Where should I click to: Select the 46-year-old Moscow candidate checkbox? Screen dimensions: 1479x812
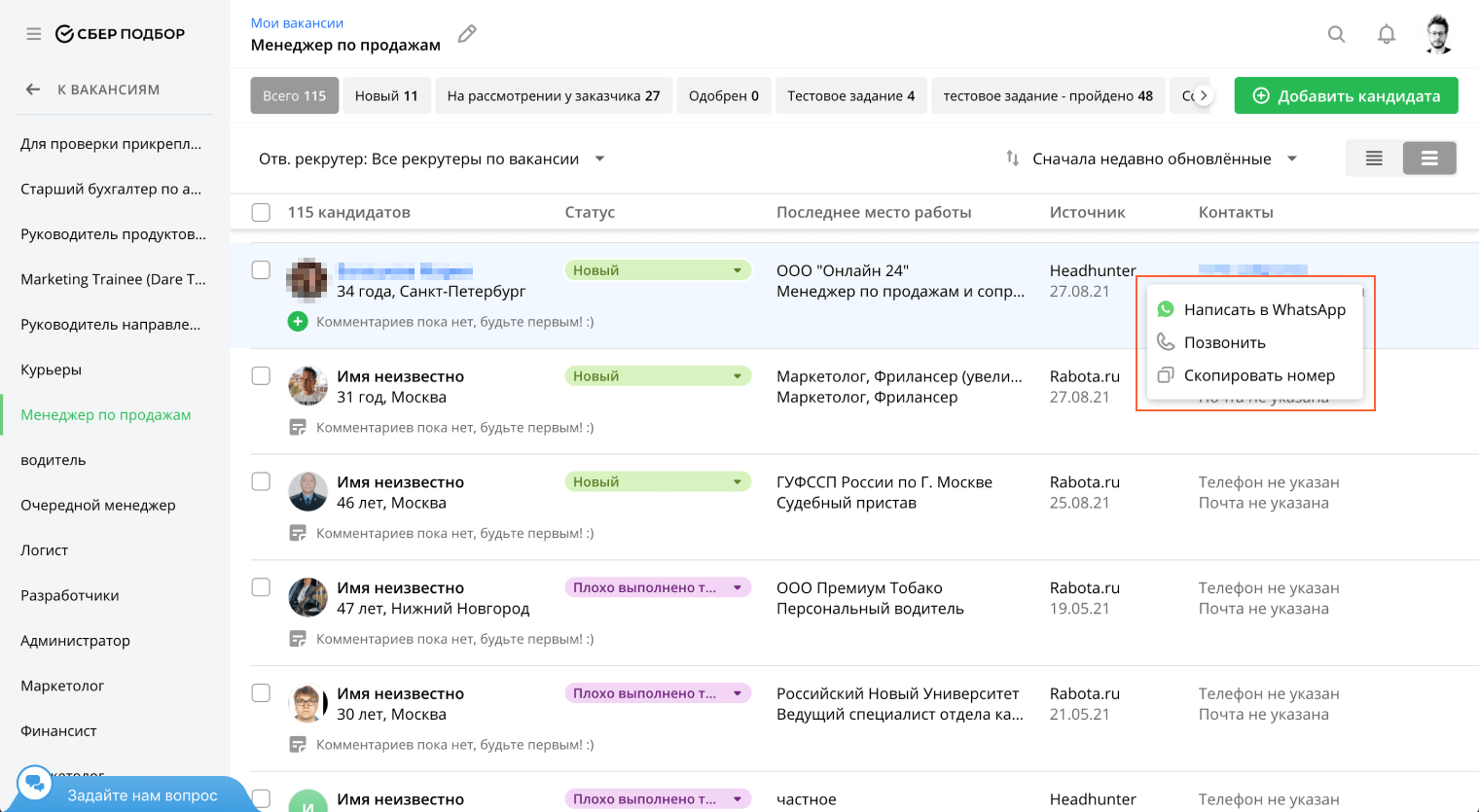pos(261,482)
